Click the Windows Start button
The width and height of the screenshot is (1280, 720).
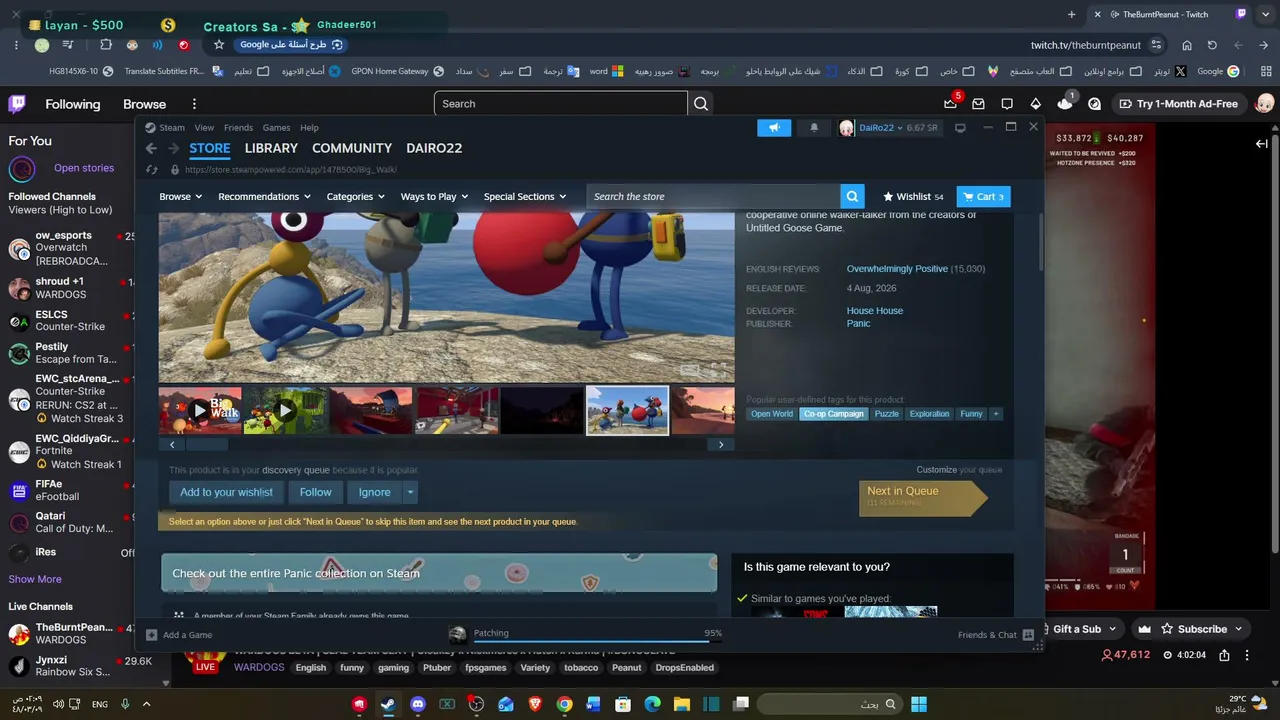point(919,704)
